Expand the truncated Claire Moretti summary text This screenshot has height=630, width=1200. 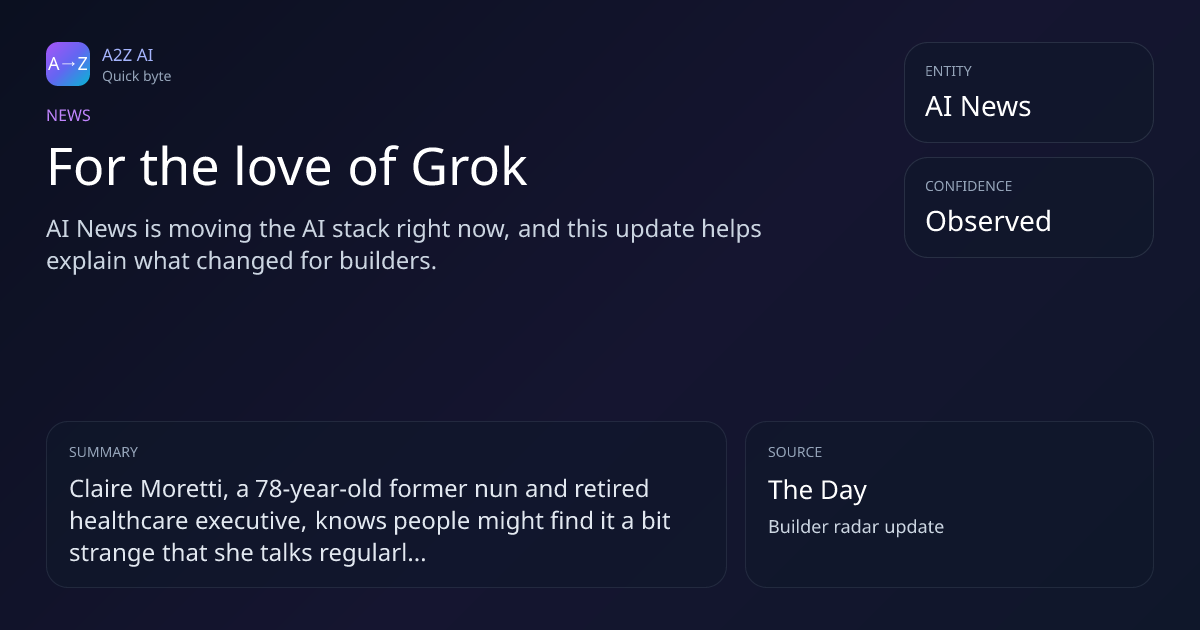tap(370, 521)
